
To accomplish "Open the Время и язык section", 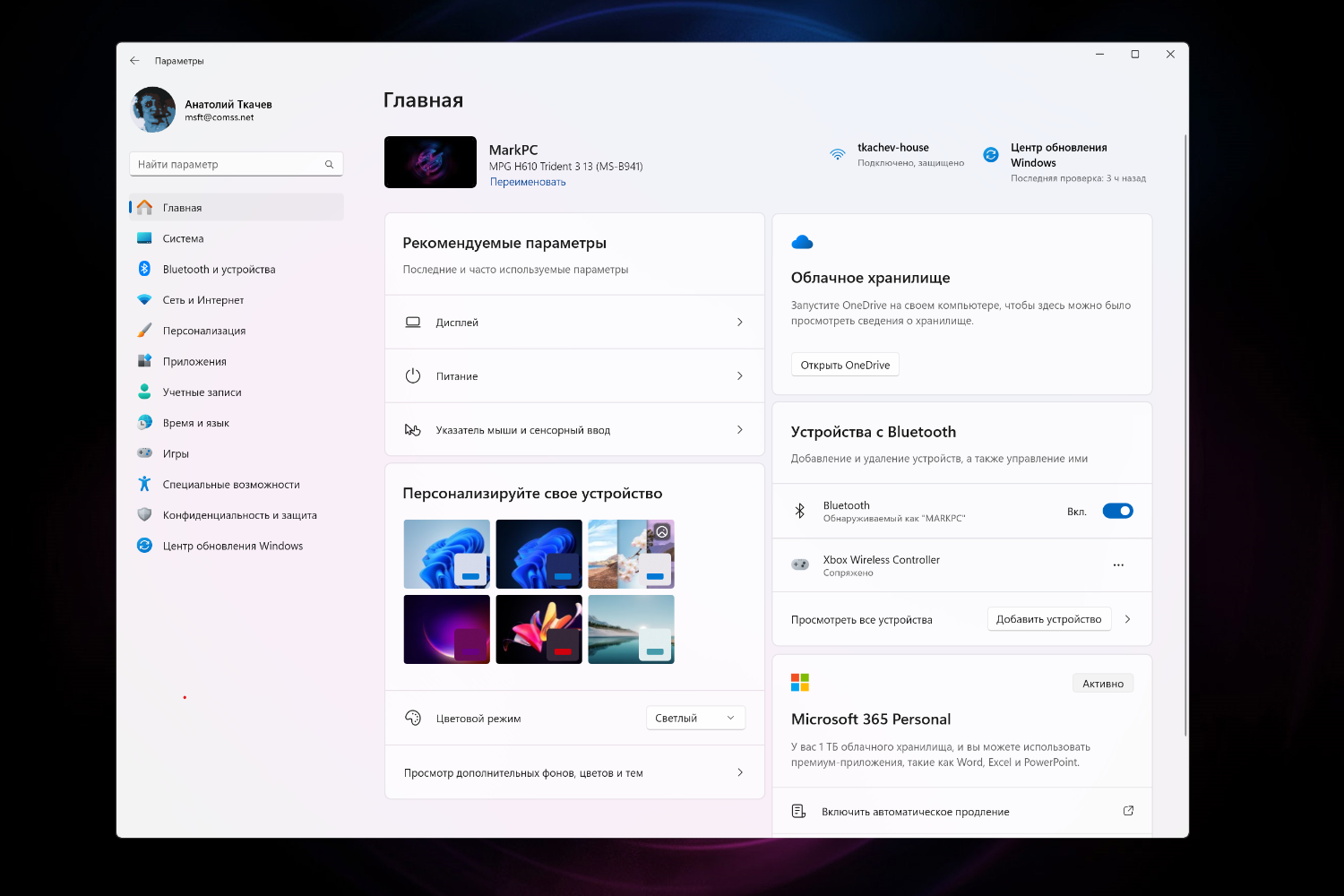I will tap(237, 423).
